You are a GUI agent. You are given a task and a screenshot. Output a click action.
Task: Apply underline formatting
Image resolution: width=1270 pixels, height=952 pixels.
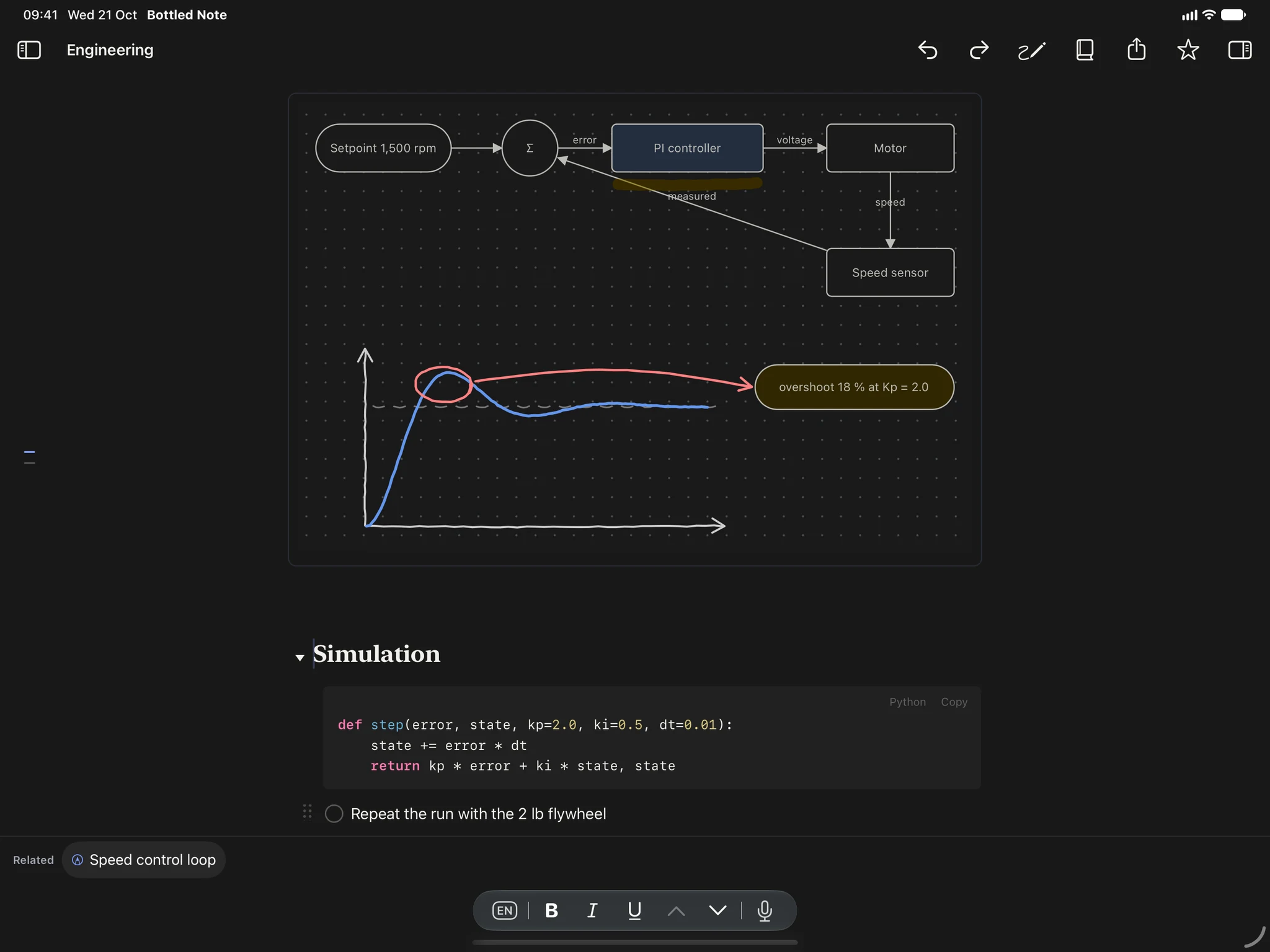coord(634,910)
